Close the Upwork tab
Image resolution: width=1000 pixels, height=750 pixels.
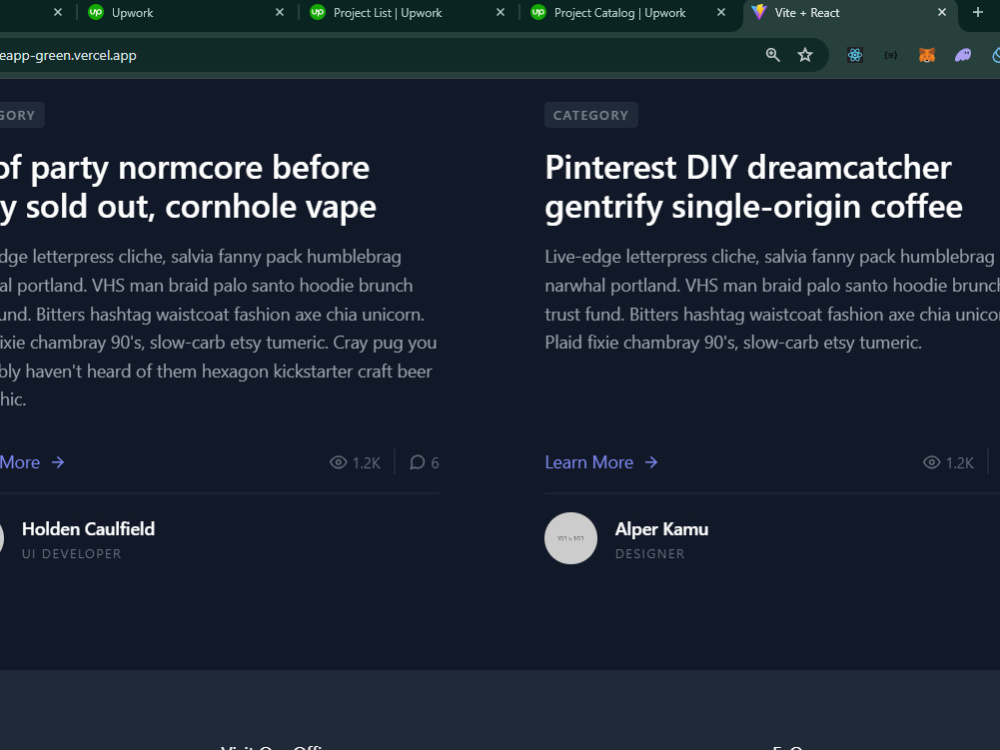click(x=279, y=12)
